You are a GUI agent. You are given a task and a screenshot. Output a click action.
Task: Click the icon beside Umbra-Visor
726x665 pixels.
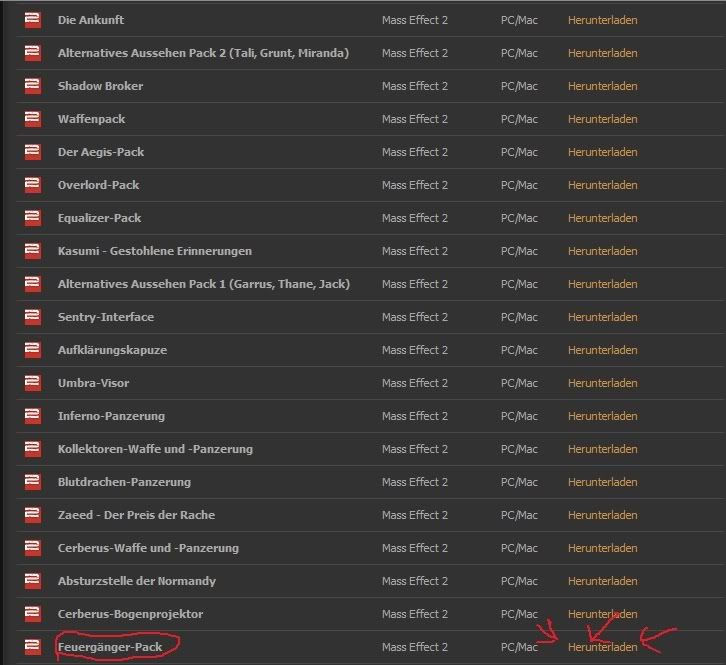[x=32, y=383]
